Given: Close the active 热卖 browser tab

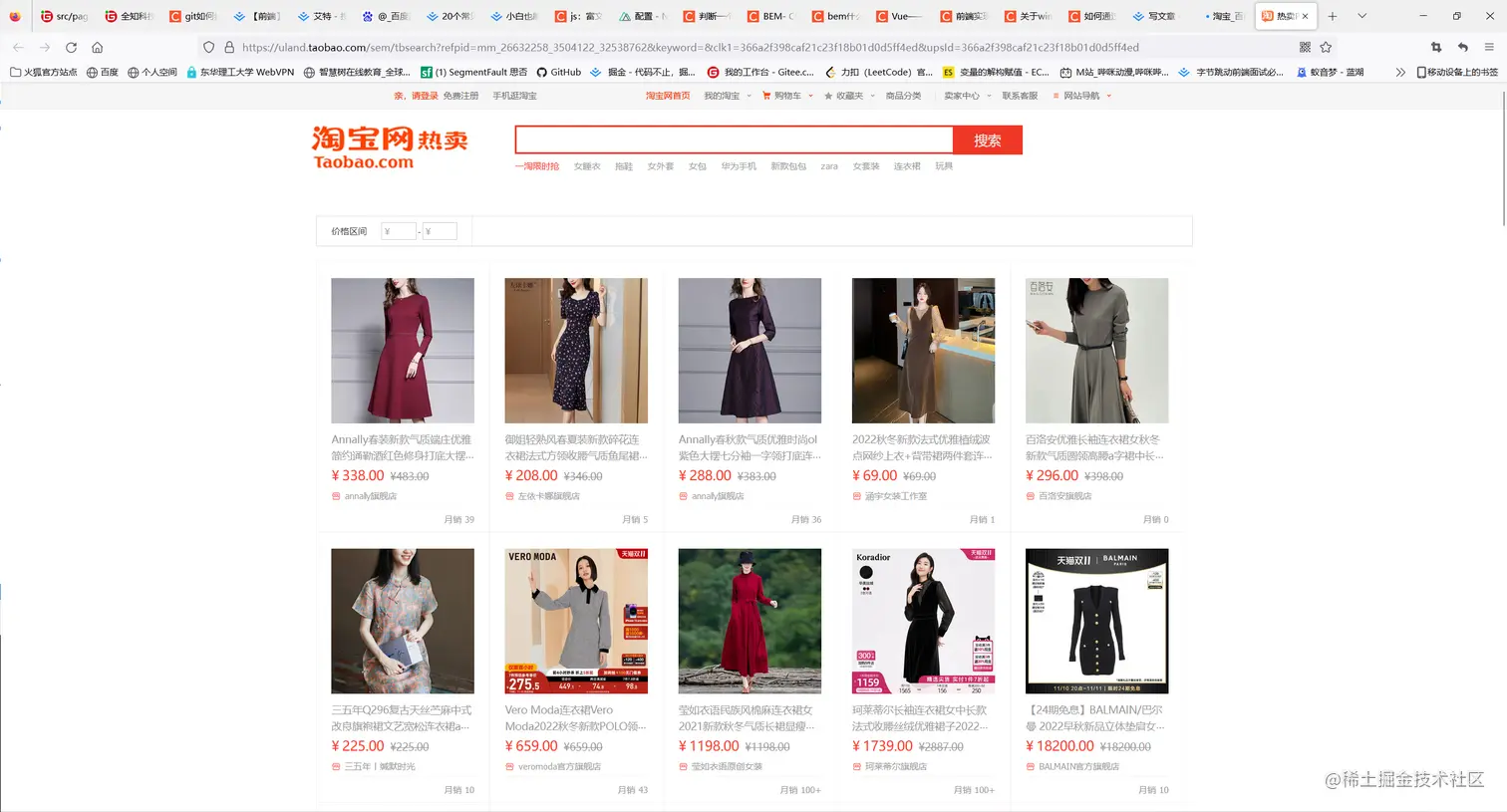Looking at the screenshot, I should pyautogui.click(x=1305, y=16).
